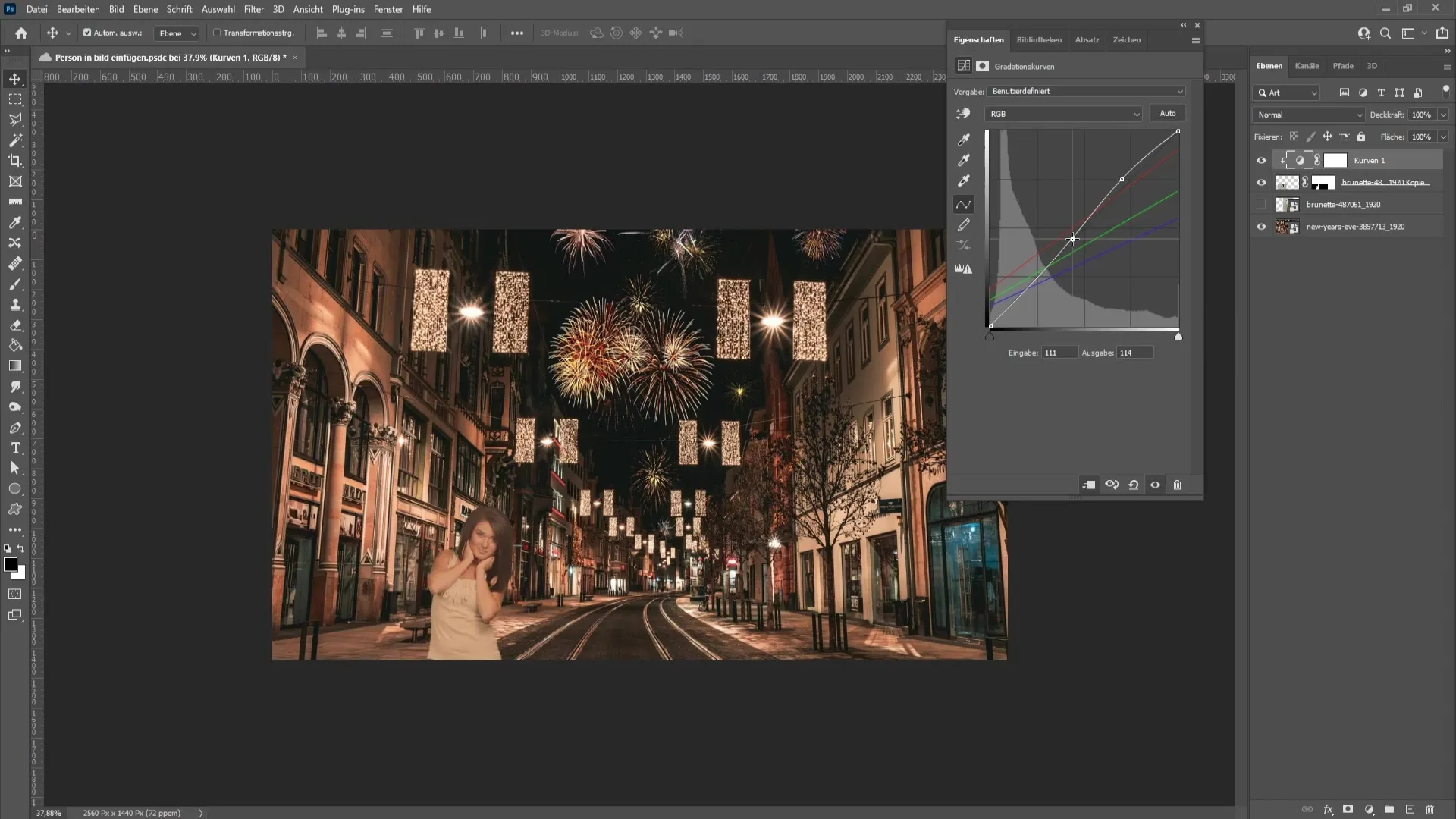Click the layer mask icon on Kurven 1
1456x819 pixels.
[1335, 160]
